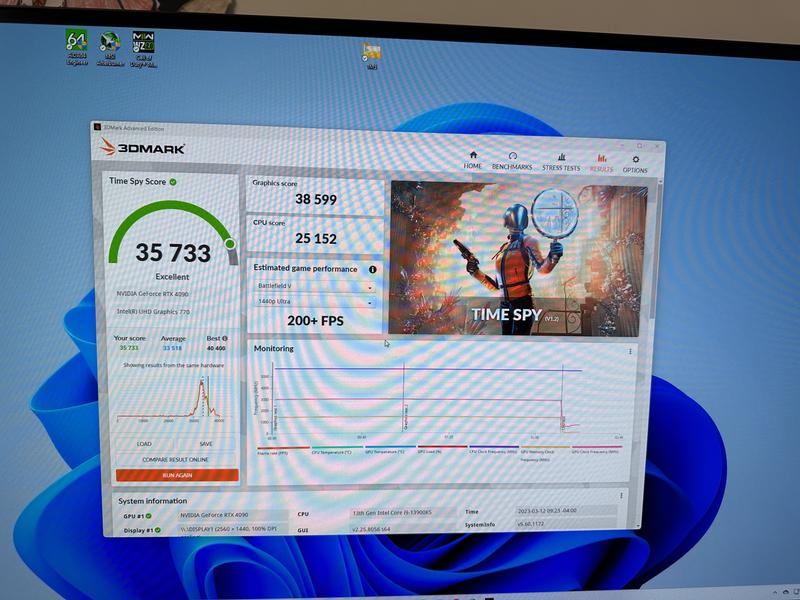Toggle the GPU Memory Clock Frequency legend item
Viewport: 800px width, 600px height.
(x=544, y=454)
